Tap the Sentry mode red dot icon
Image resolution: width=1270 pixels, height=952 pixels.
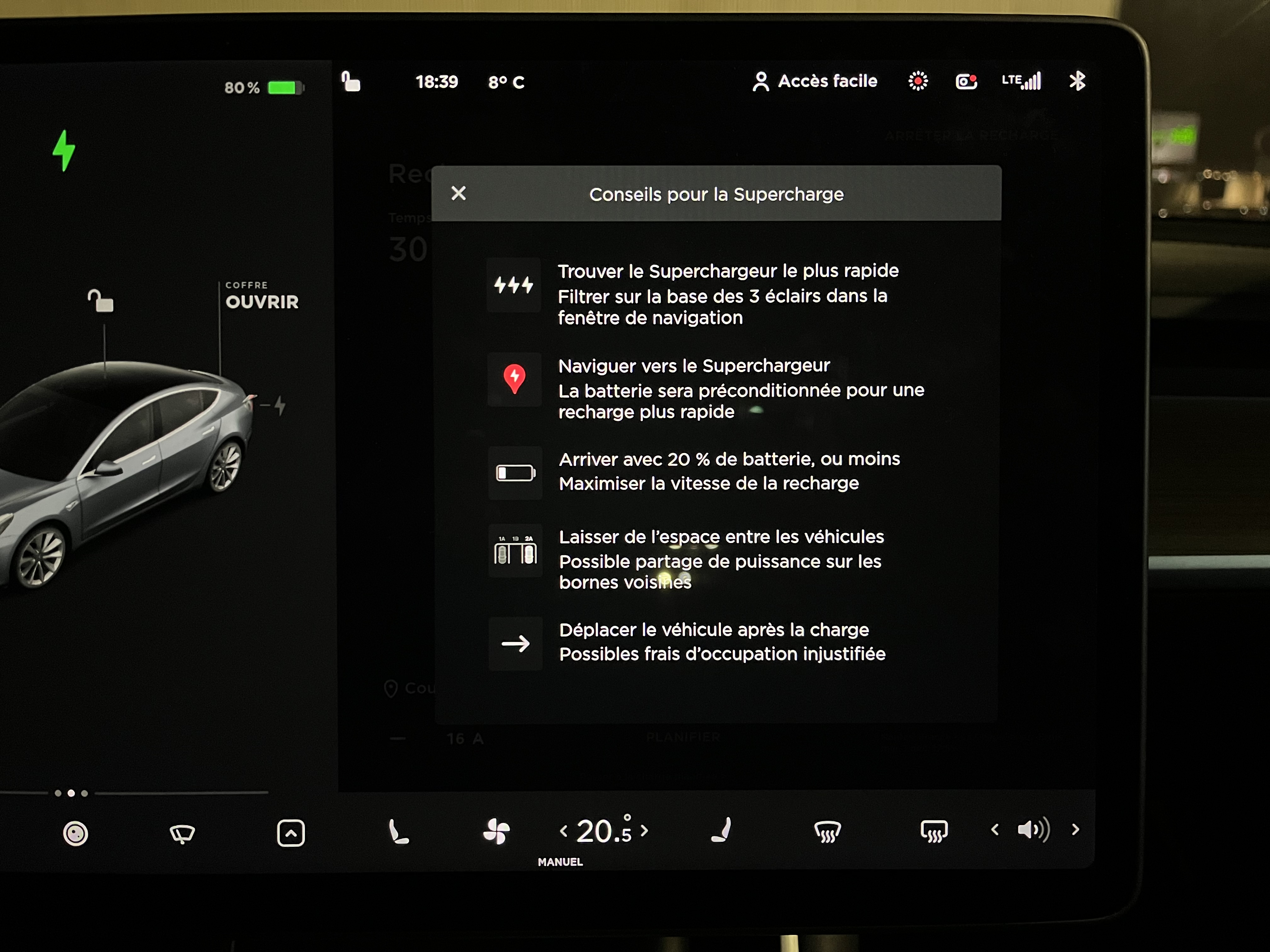point(918,82)
